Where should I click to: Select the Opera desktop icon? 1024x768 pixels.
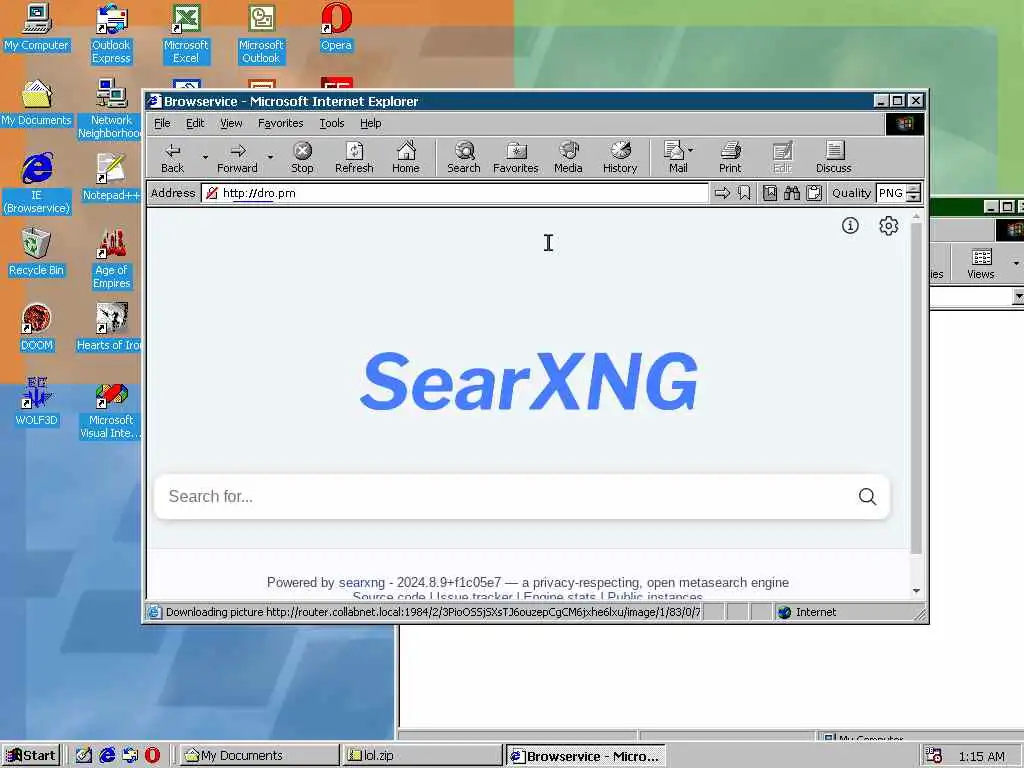point(336,27)
